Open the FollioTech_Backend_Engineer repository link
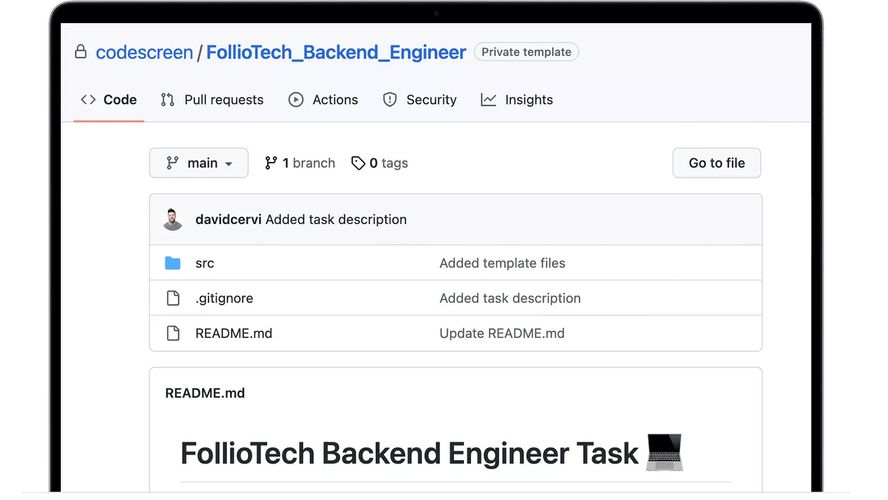Viewport: 888px width, 500px height. 336,52
